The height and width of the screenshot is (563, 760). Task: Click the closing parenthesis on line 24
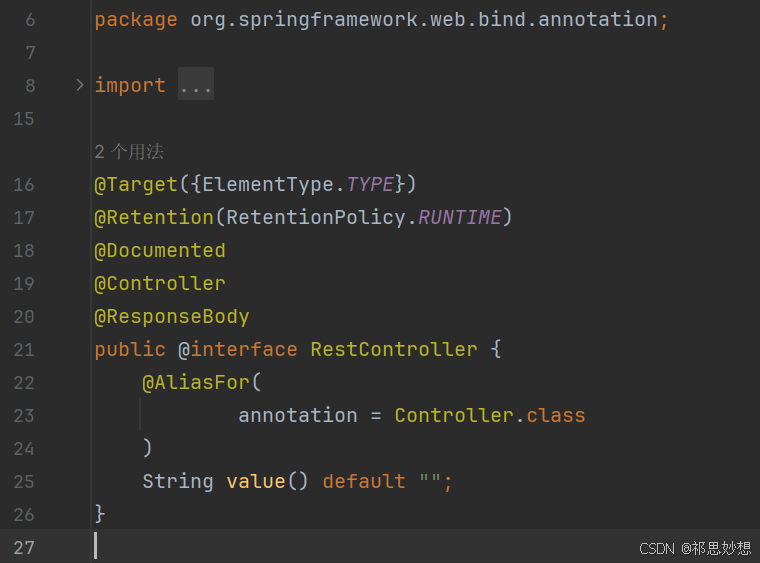click(x=147, y=448)
